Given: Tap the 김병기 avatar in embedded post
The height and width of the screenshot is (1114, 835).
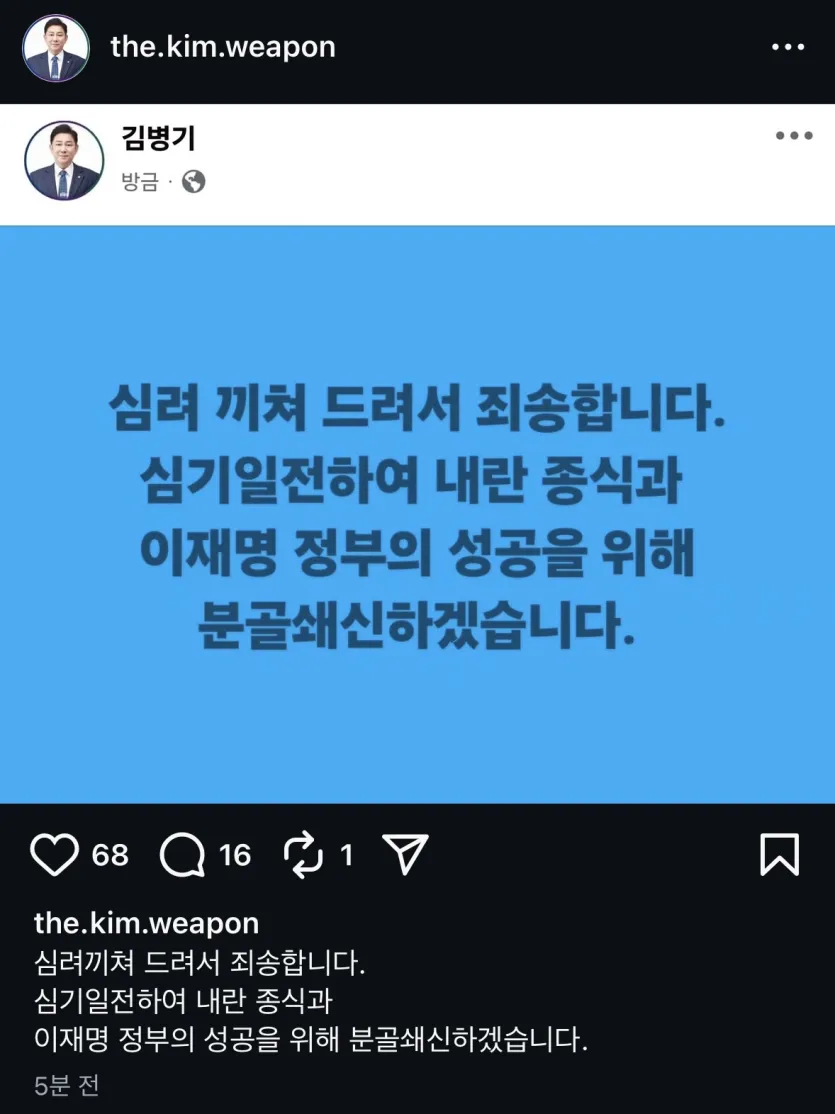Looking at the screenshot, I should [x=64, y=161].
